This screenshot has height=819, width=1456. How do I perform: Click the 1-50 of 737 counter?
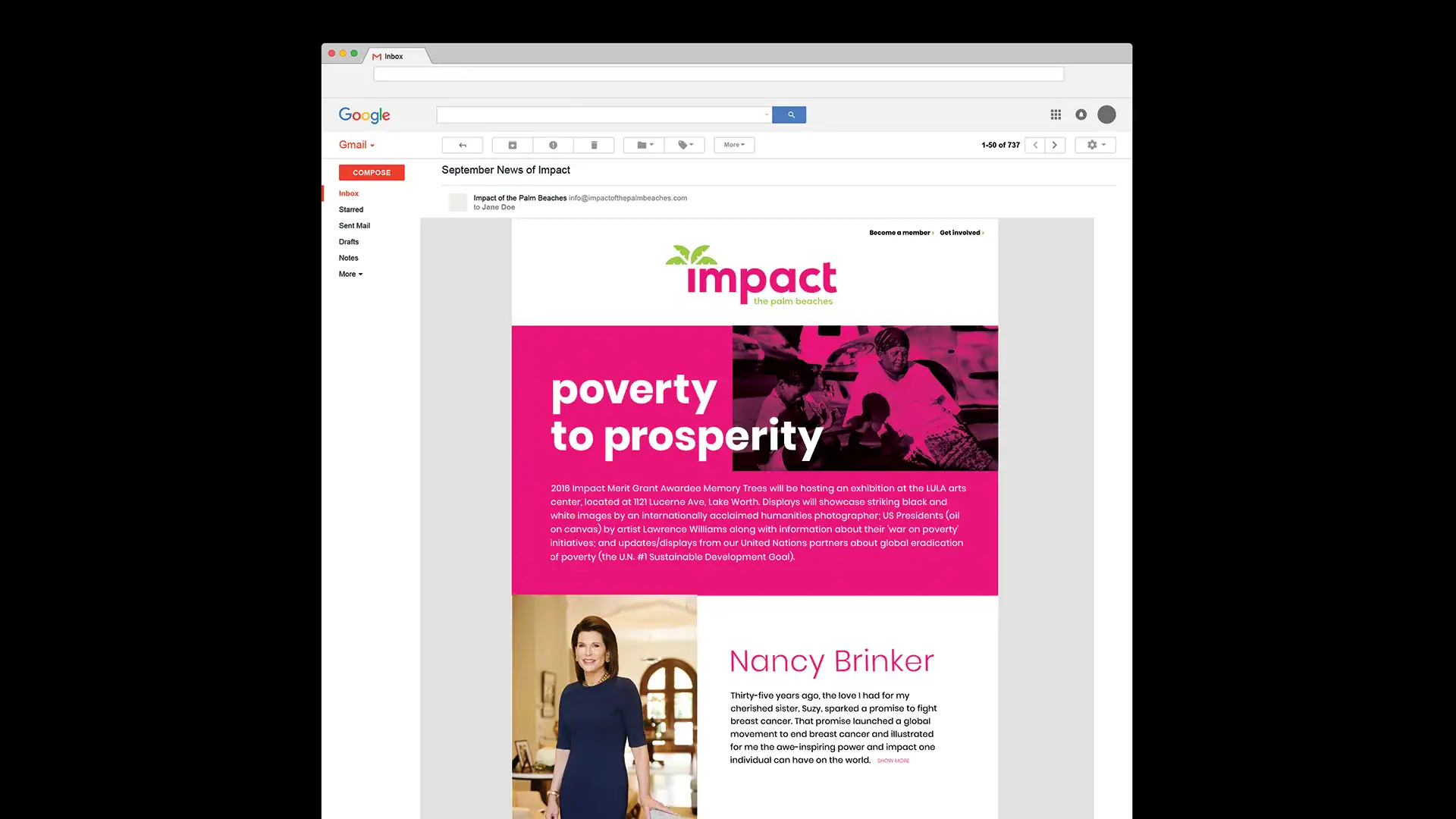(x=1000, y=145)
